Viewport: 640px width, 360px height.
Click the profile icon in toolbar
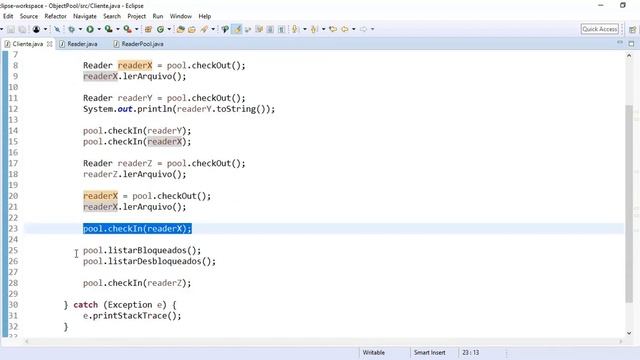[x=36, y=29]
